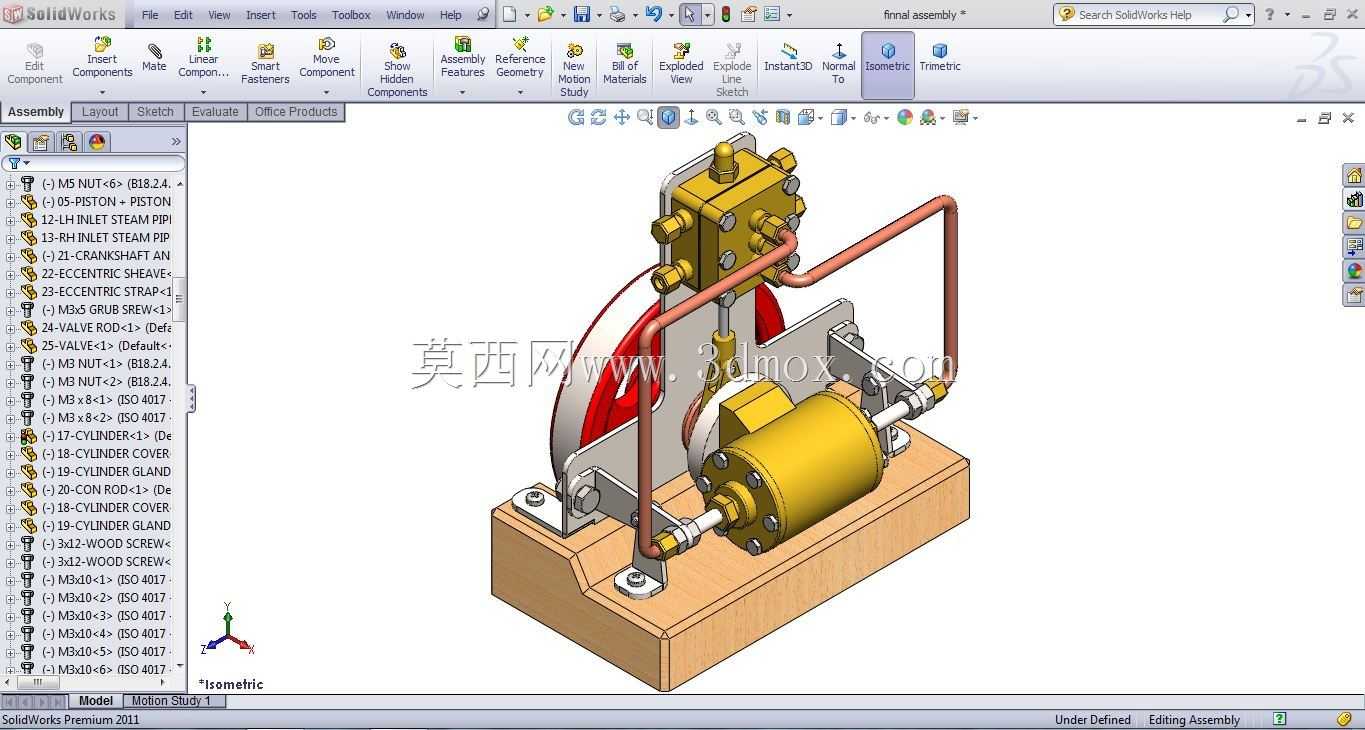1365x730 pixels.
Task: Click the New document icon
Action: click(509, 14)
